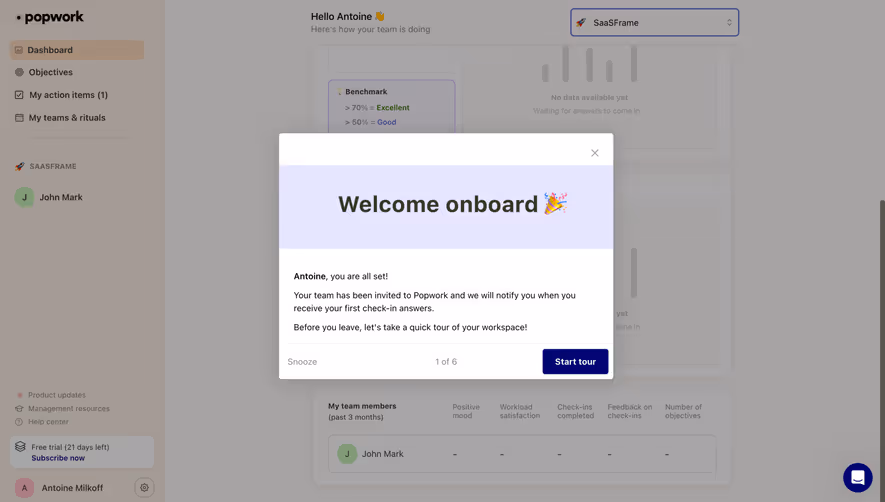This screenshot has height=502, width=885.
Task: Snooze the welcome onboarding dialog
Action: tap(302, 362)
